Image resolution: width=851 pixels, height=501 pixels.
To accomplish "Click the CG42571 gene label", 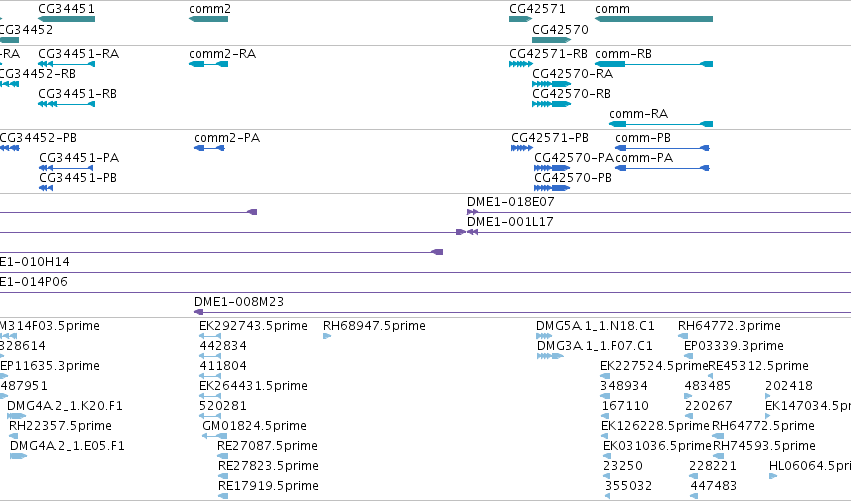I will (x=537, y=9).
